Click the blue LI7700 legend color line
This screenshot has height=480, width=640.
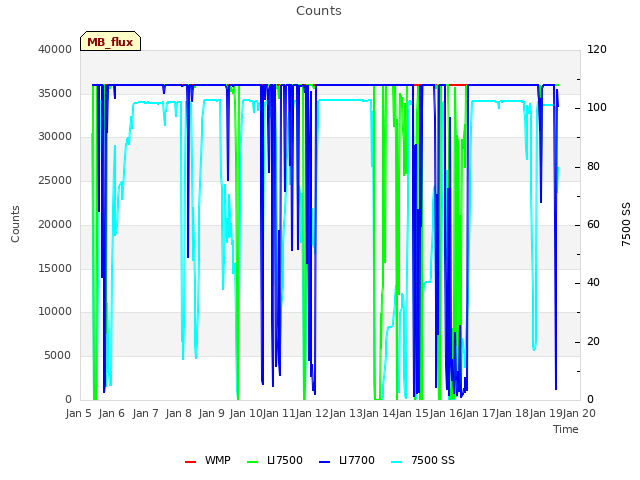click(x=324, y=462)
